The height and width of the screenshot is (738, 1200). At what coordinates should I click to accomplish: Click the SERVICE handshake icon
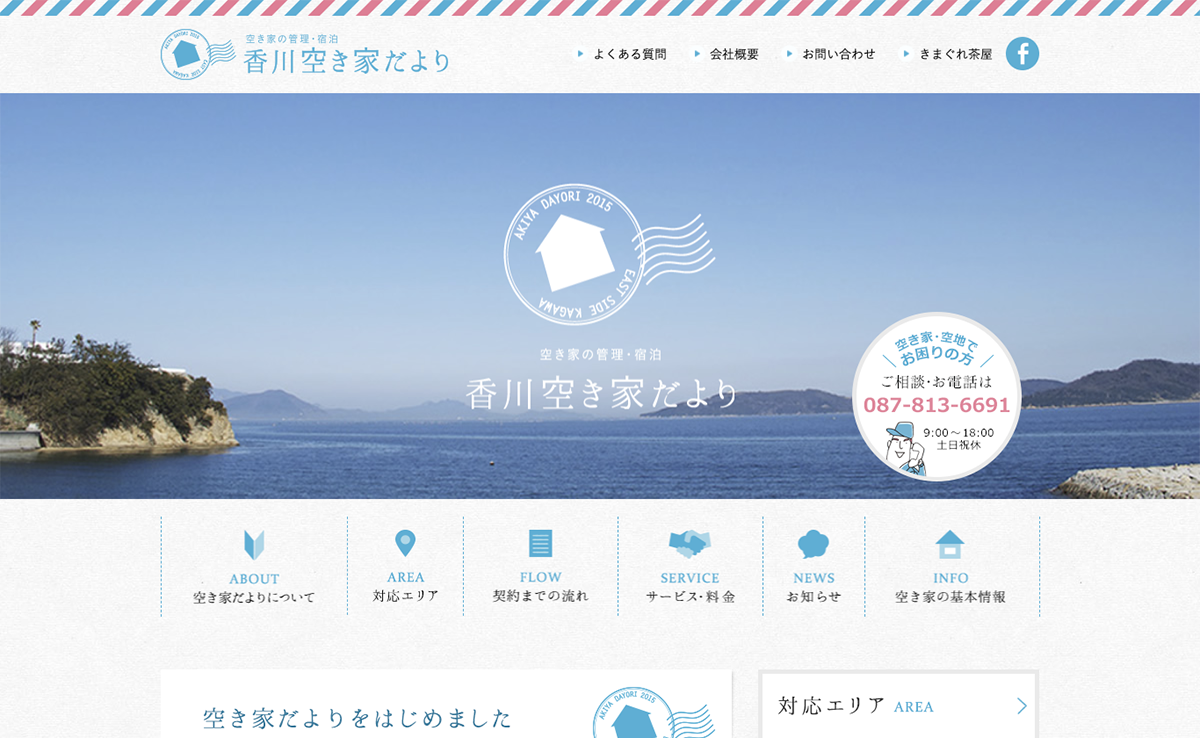point(689,544)
